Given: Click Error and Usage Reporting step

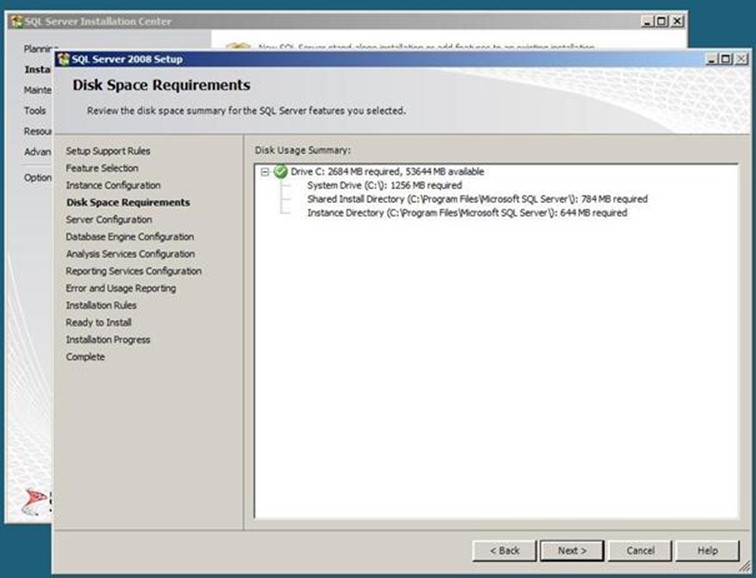Looking at the screenshot, I should (x=121, y=288).
